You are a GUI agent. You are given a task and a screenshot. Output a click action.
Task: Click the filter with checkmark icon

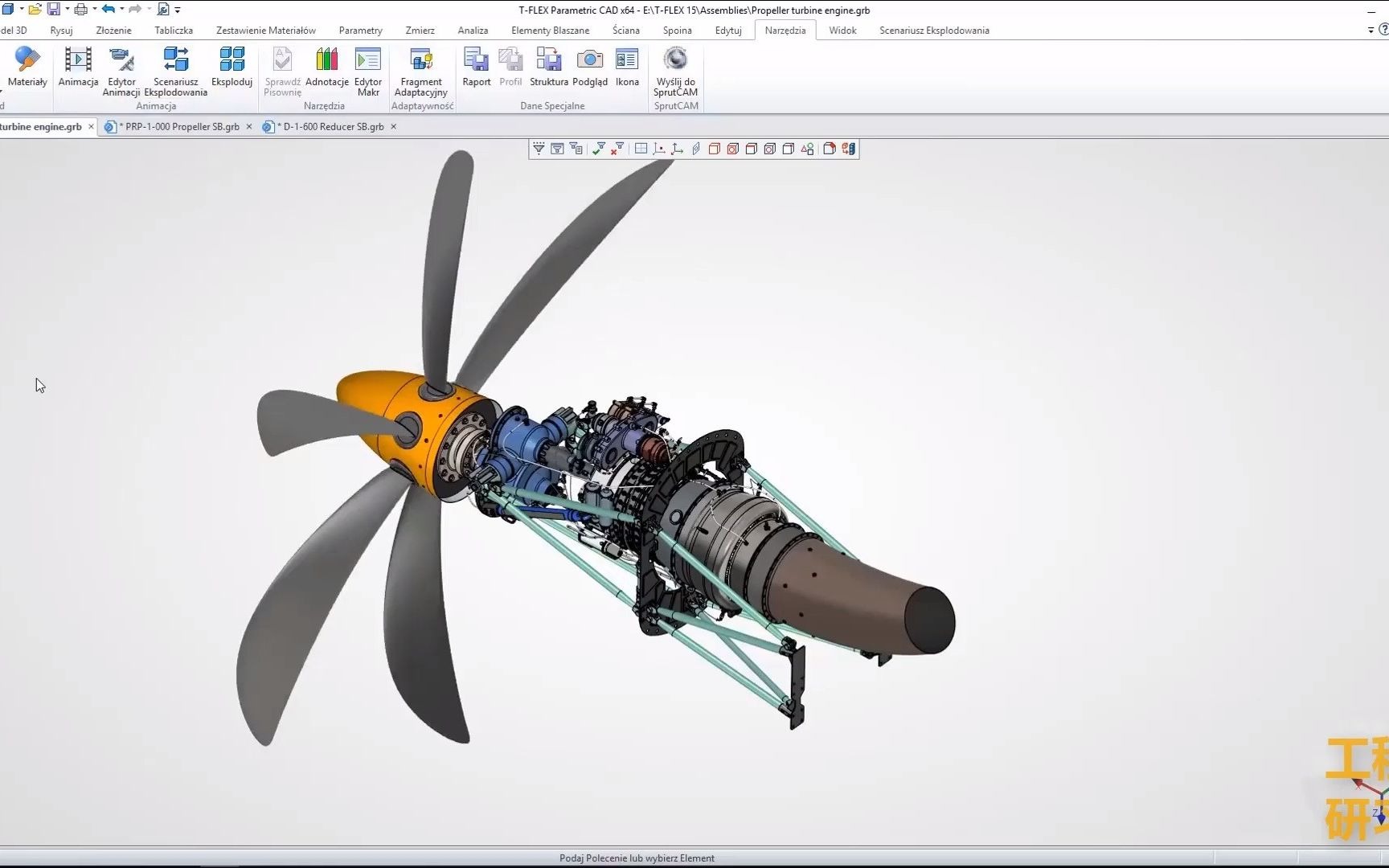coord(599,149)
